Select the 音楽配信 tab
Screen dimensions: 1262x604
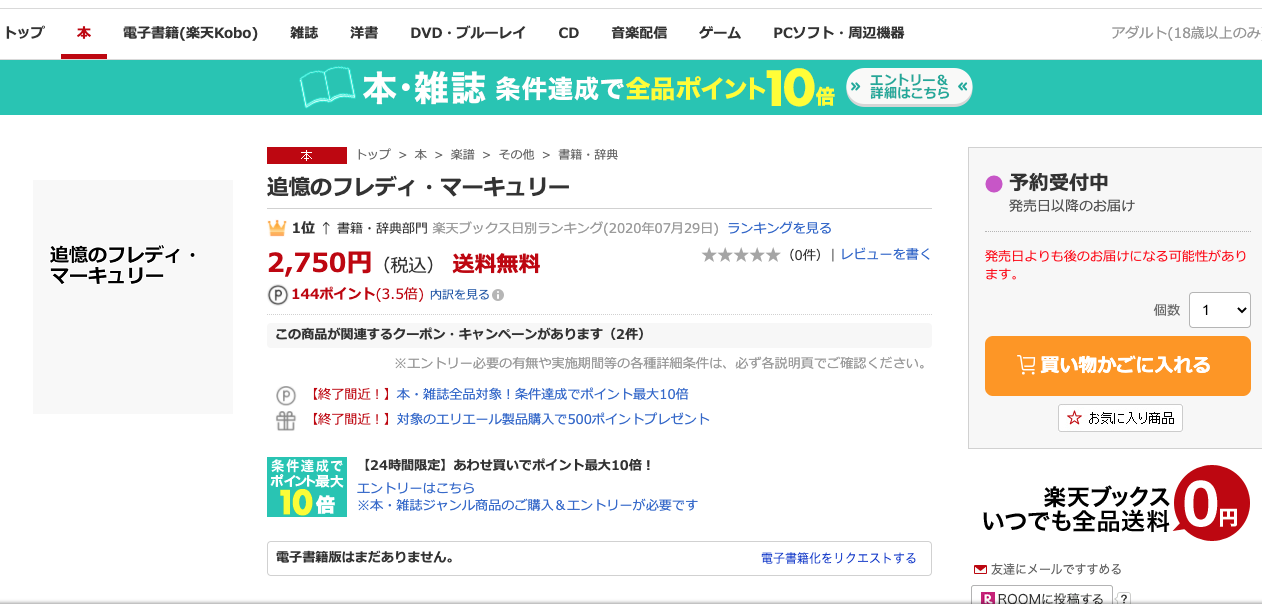coord(639,33)
